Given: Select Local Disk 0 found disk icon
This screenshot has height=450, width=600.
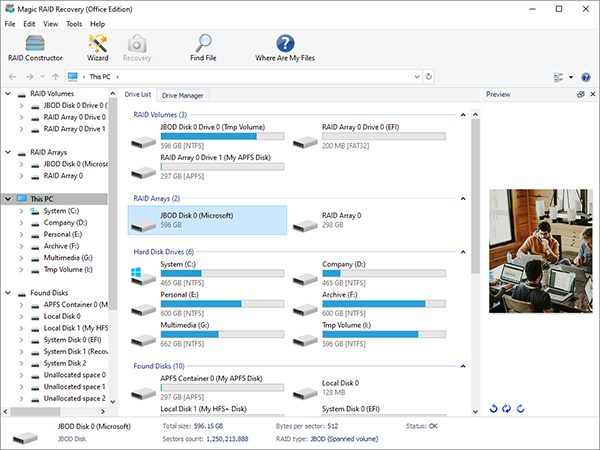Looking at the screenshot, I should pyautogui.click(x=305, y=394).
